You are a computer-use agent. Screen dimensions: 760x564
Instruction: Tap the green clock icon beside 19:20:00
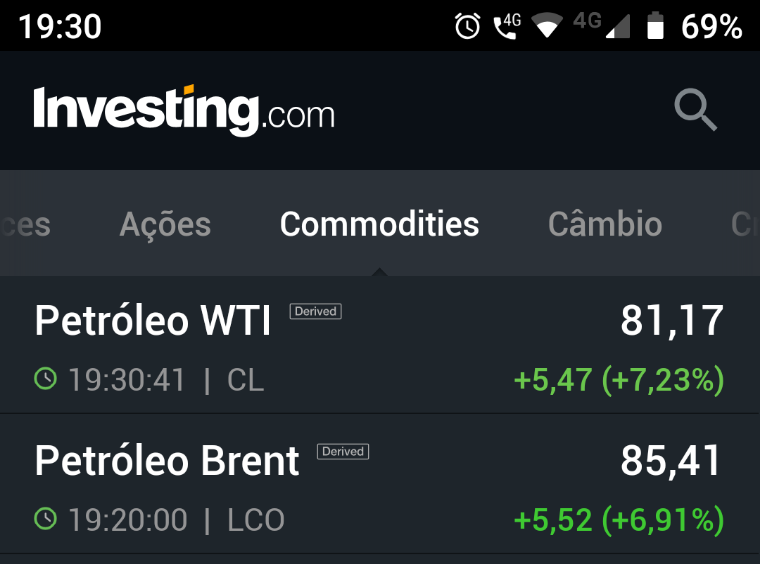pos(46,519)
